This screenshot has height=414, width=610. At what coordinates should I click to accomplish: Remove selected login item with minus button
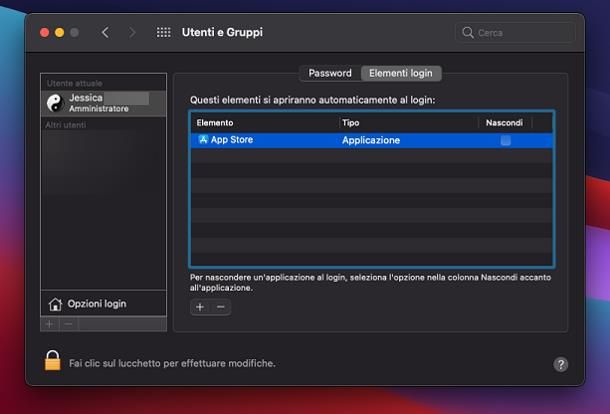(221, 307)
